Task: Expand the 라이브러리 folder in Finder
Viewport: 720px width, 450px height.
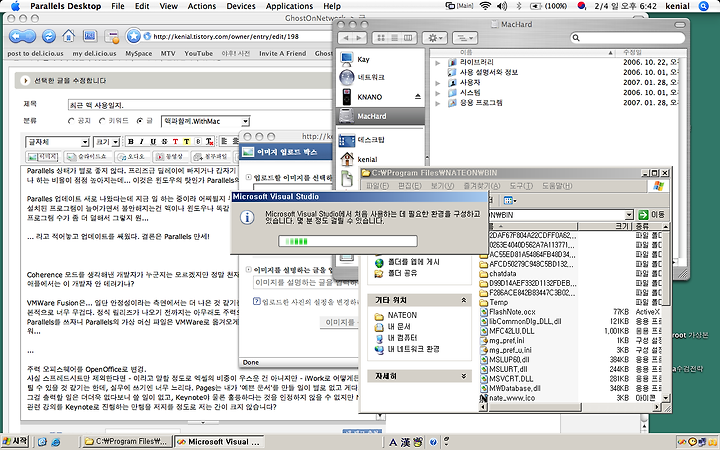Action: pyautogui.click(x=438, y=62)
